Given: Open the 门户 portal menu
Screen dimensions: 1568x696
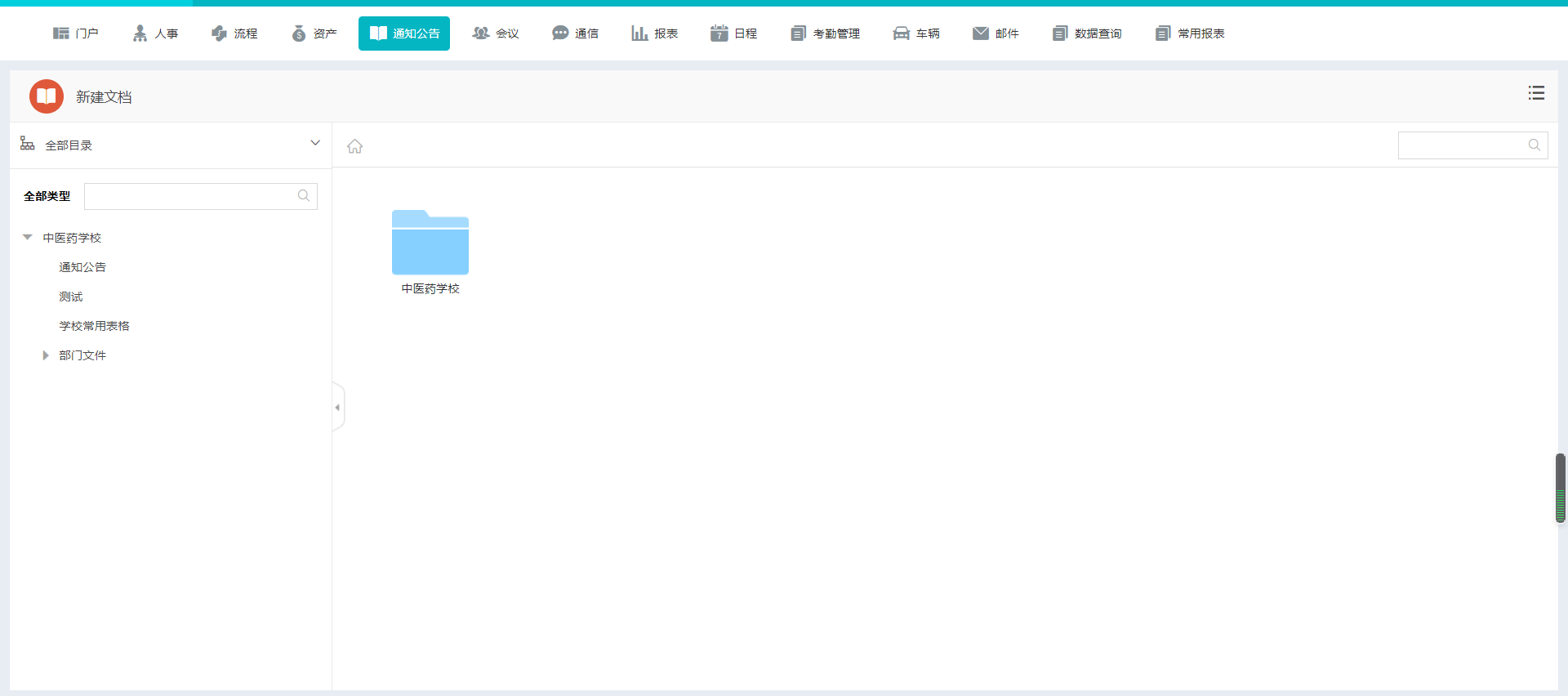Looking at the screenshot, I should [x=75, y=33].
